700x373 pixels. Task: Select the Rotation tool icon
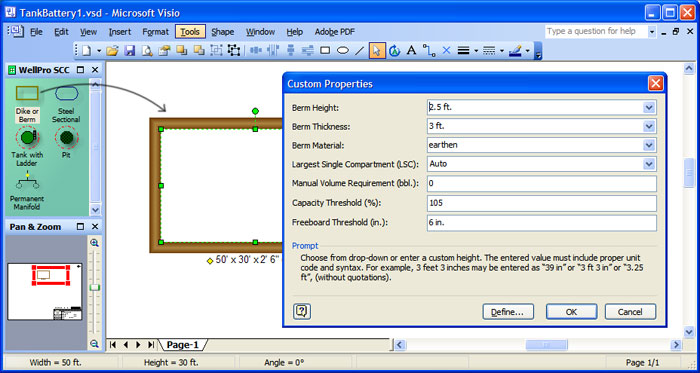tap(394, 50)
